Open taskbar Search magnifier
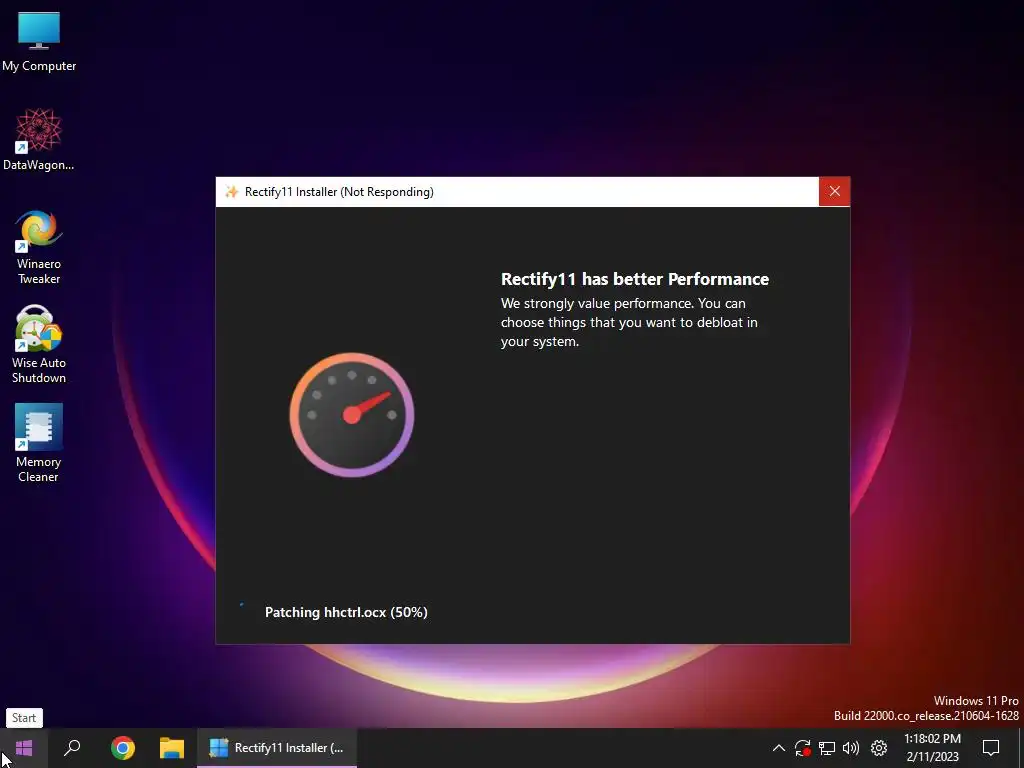The width and height of the screenshot is (1024, 768). (72, 748)
